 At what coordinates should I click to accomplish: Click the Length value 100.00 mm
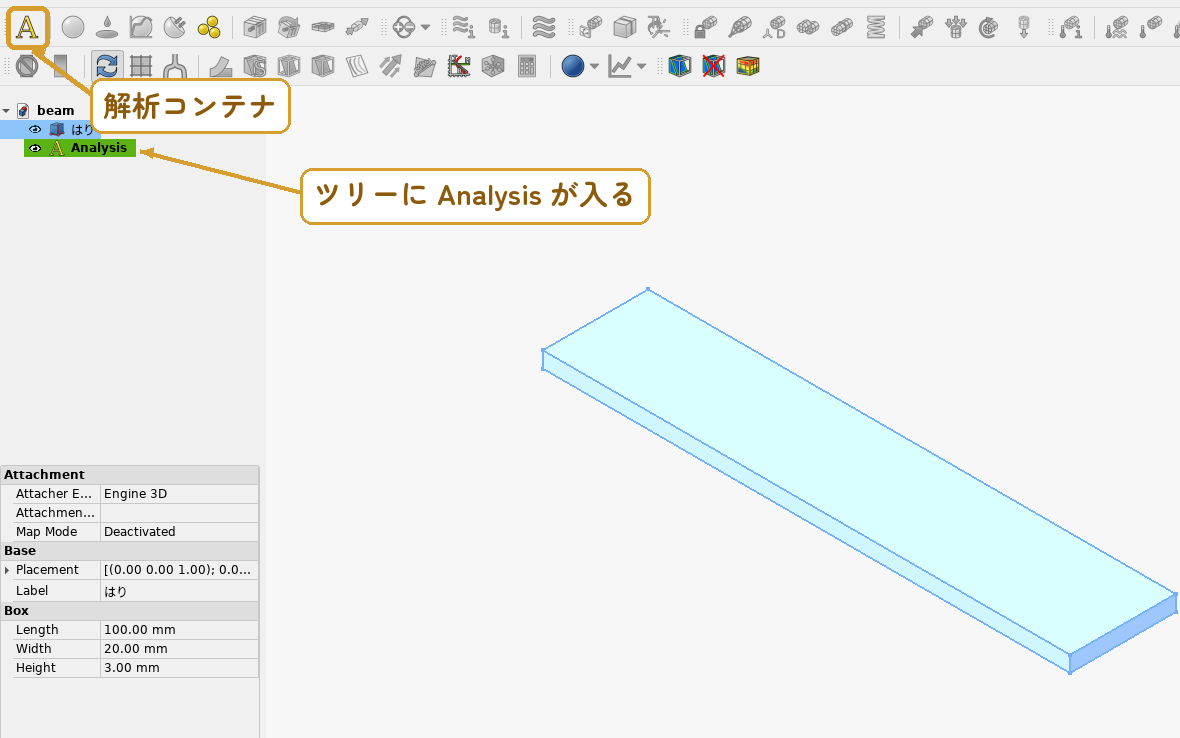[x=179, y=630]
